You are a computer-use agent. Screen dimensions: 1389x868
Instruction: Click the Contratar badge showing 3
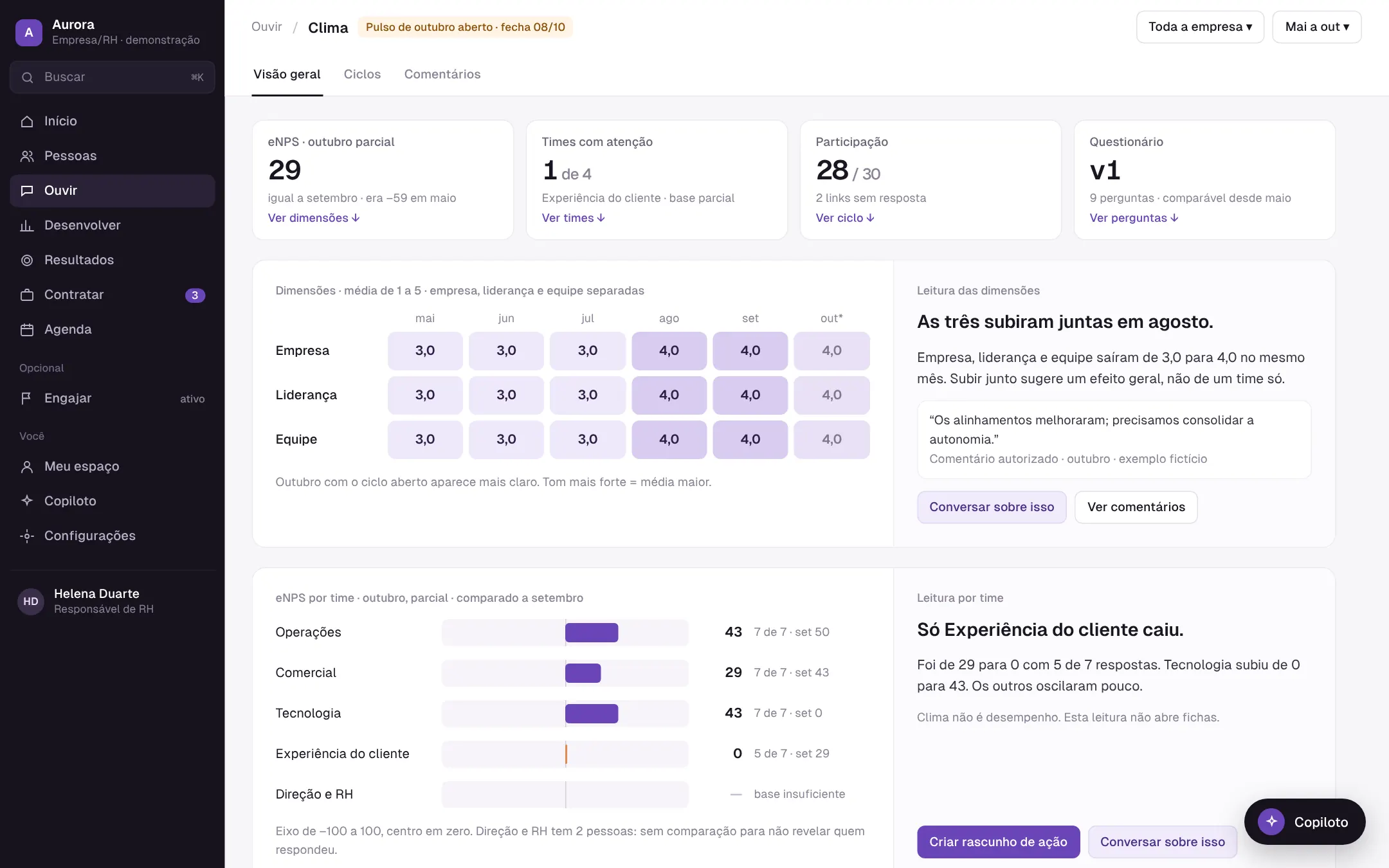point(195,295)
